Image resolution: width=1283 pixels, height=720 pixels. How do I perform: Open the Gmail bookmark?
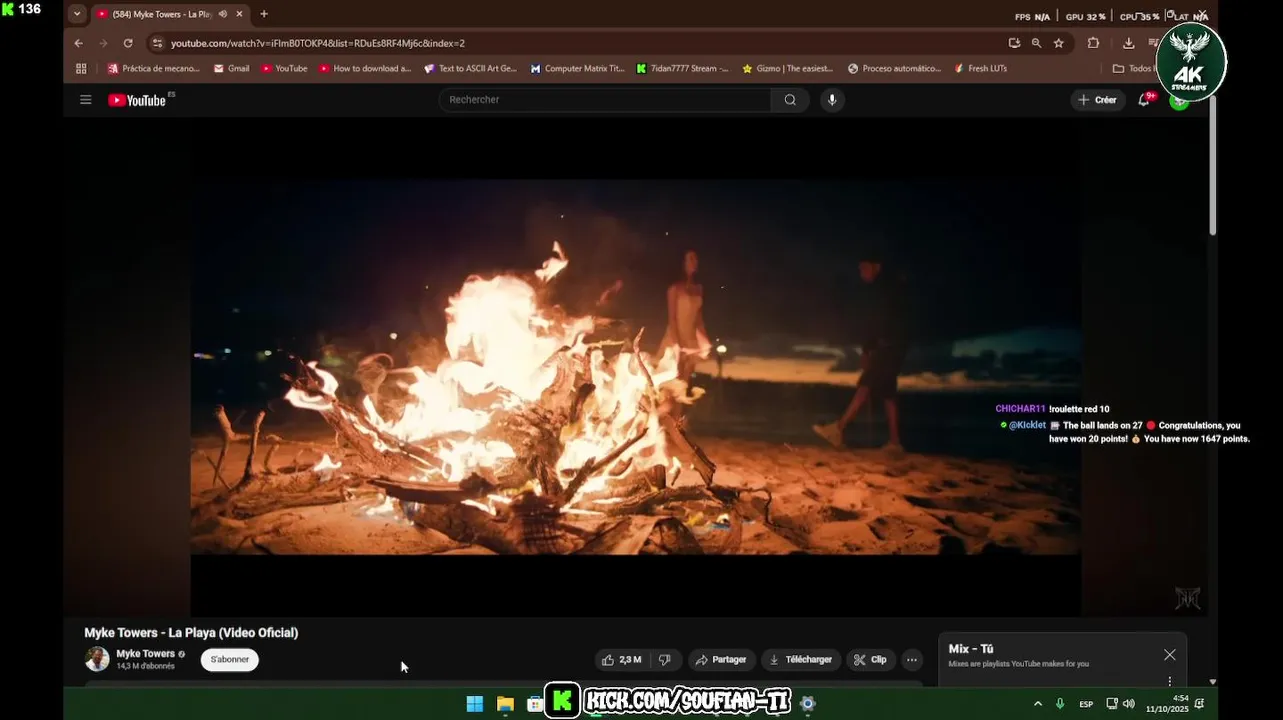(x=231, y=69)
